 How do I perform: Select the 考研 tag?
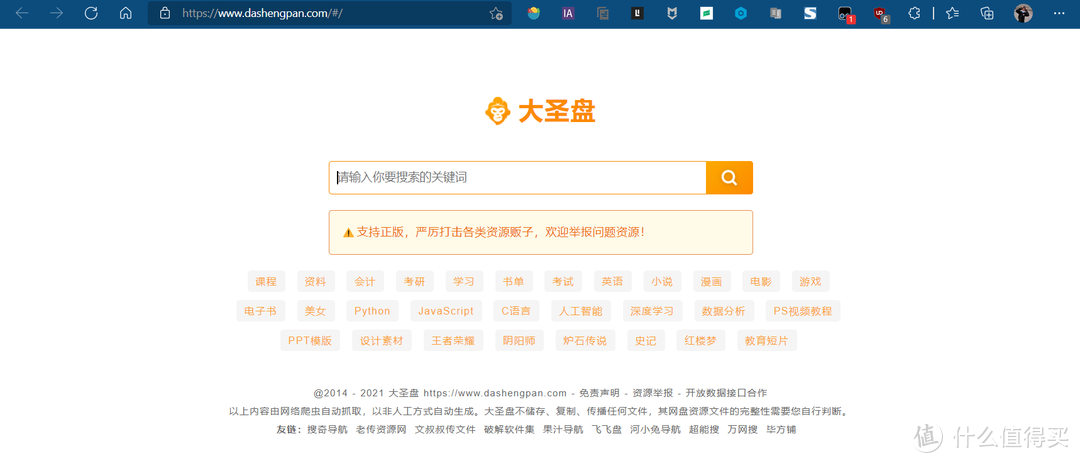tap(415, 281)
